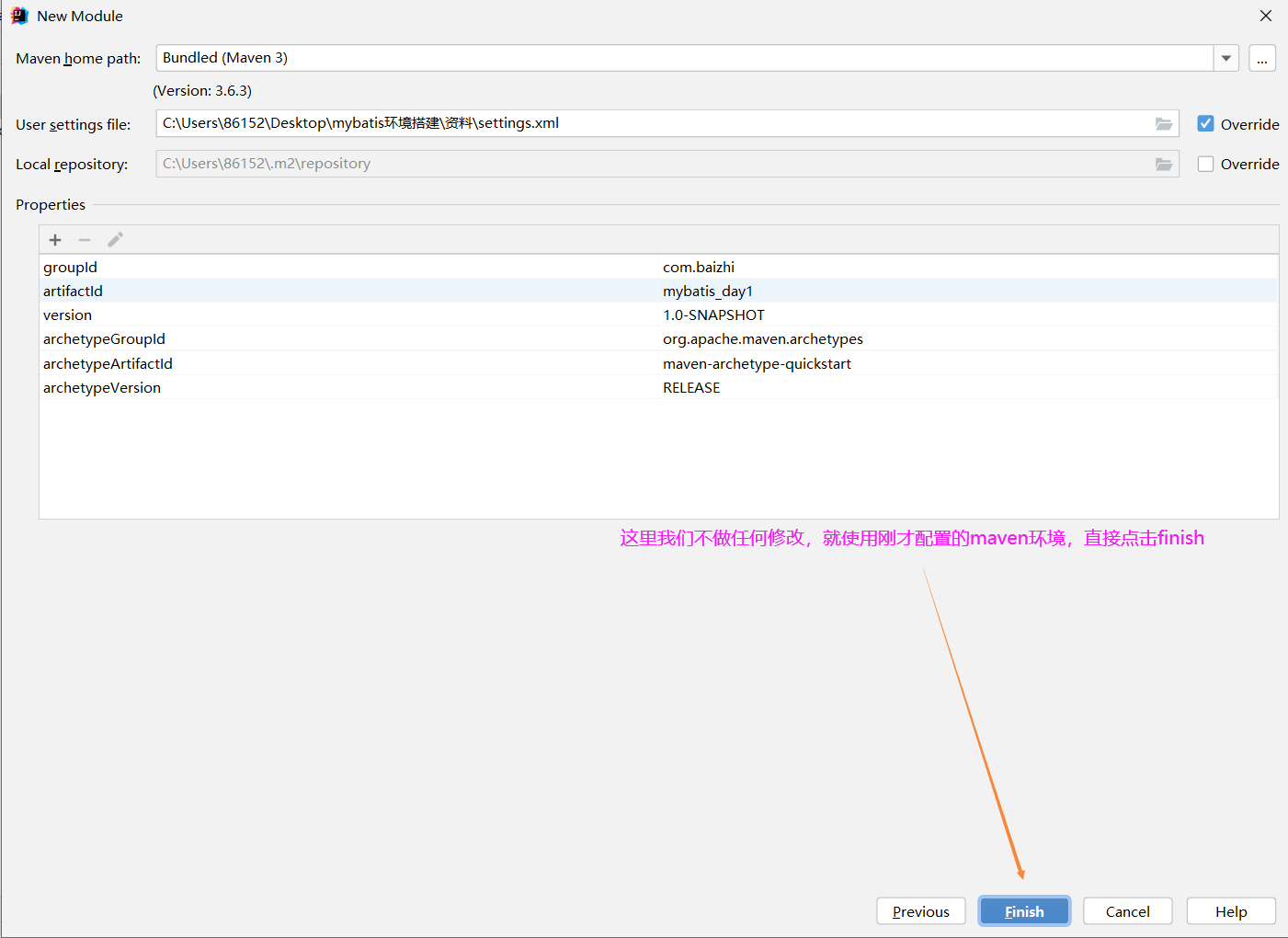Screen dimensions: 1288x938
Task: Cancel the New Module dialog
Action: click(x=1128, y=911)
